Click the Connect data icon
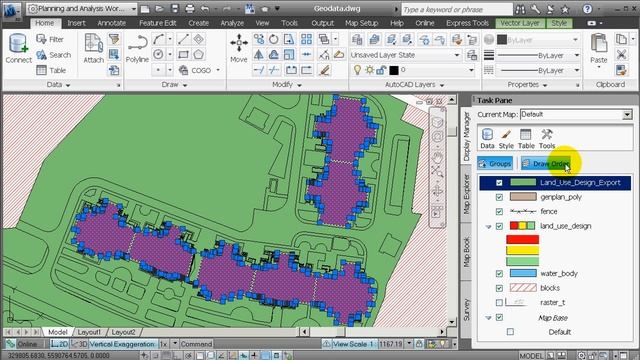640x360 pixels. tap(18, 48)
